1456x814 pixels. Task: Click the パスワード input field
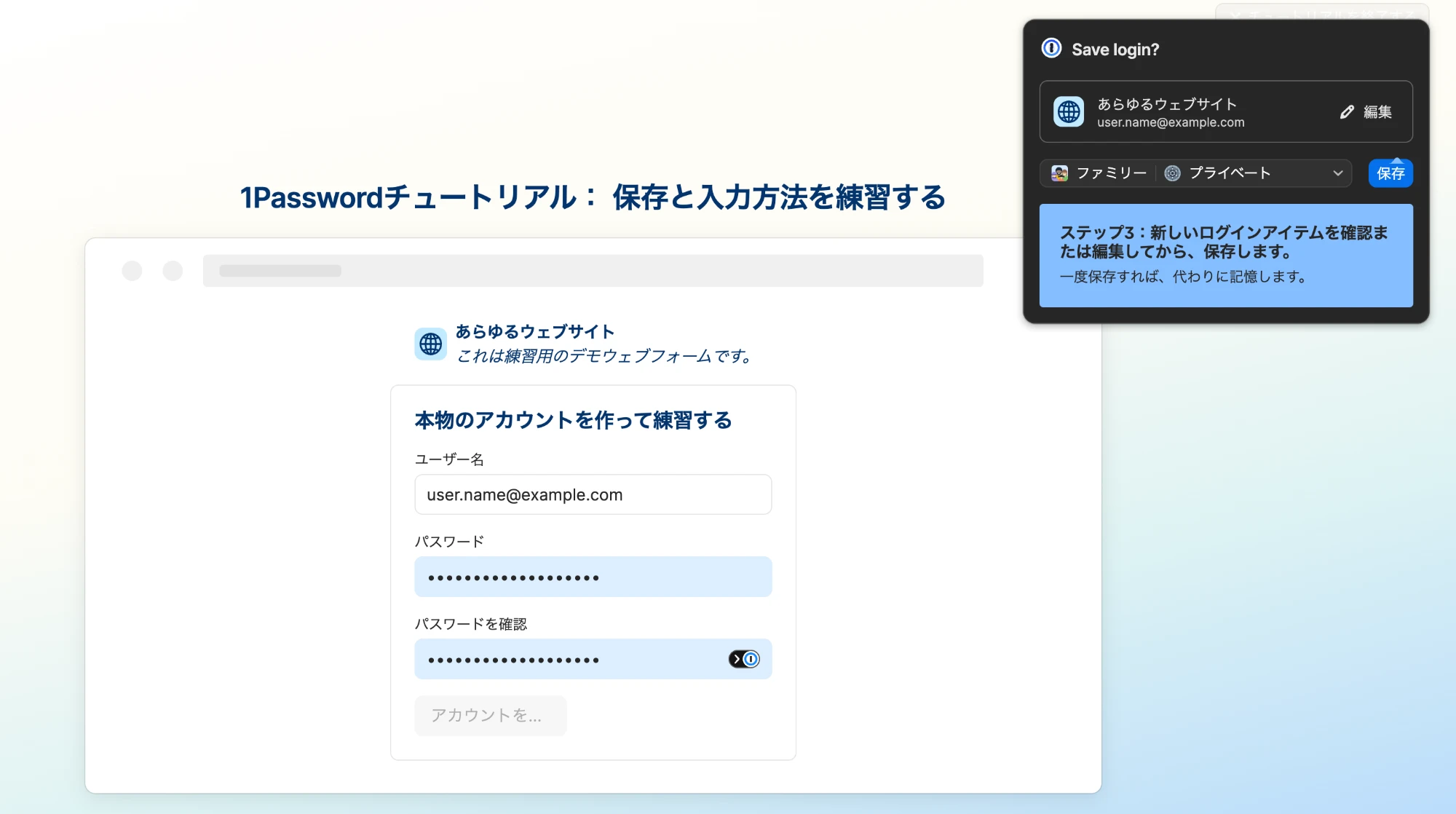593,577
